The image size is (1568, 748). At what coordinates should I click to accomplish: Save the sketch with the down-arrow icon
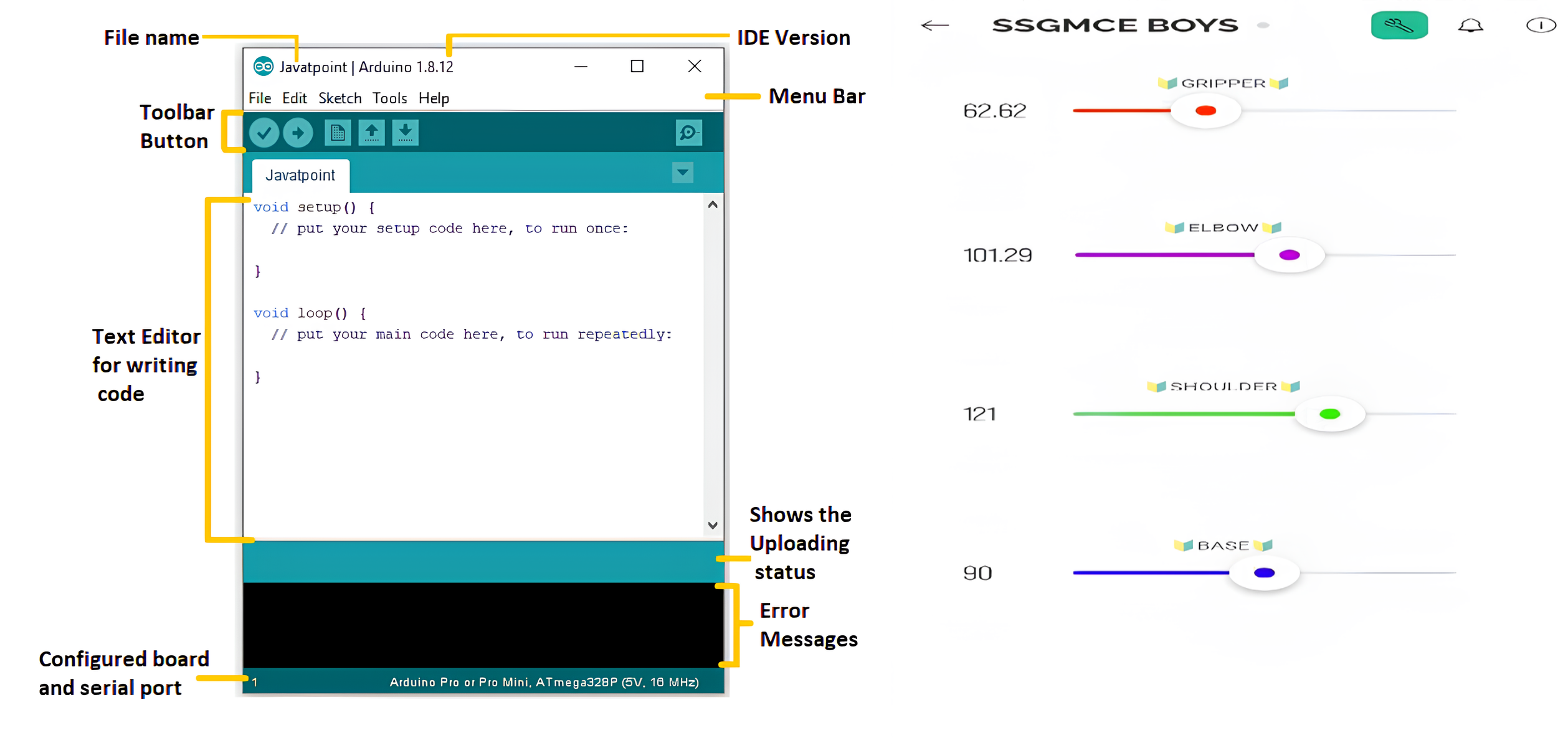[405, 133]
